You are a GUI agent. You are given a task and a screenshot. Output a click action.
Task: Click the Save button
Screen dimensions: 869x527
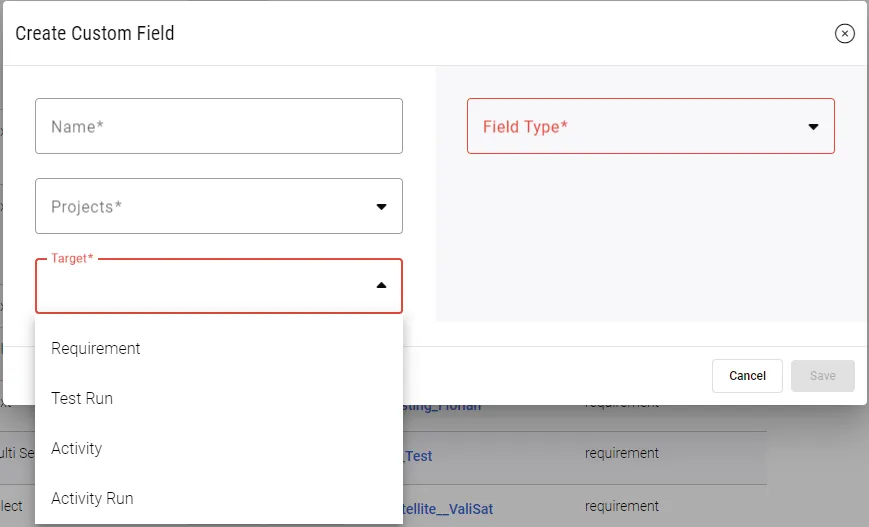pos(822,376)
